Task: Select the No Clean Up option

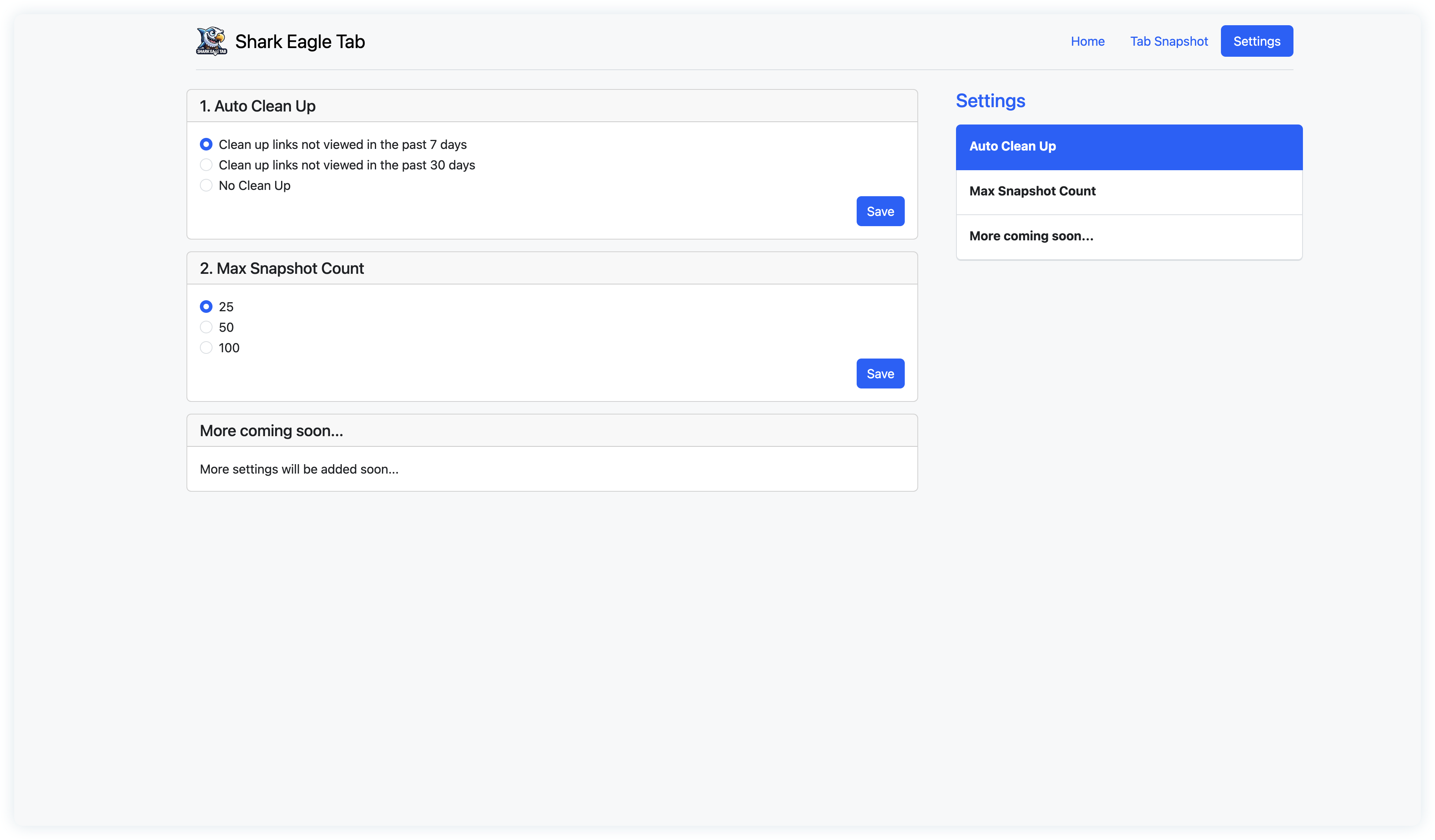Action: (206, 186)
